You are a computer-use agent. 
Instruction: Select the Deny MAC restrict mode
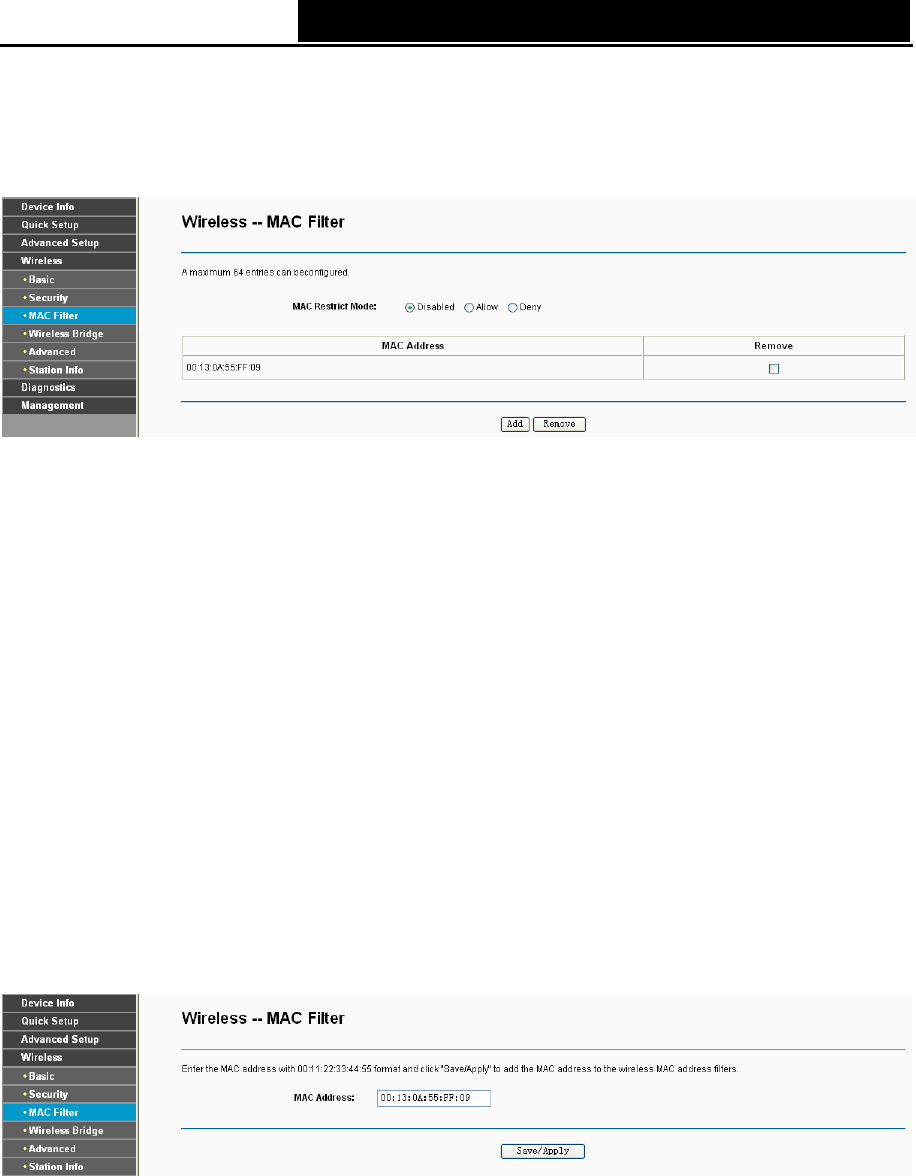[x=512, y=308]
